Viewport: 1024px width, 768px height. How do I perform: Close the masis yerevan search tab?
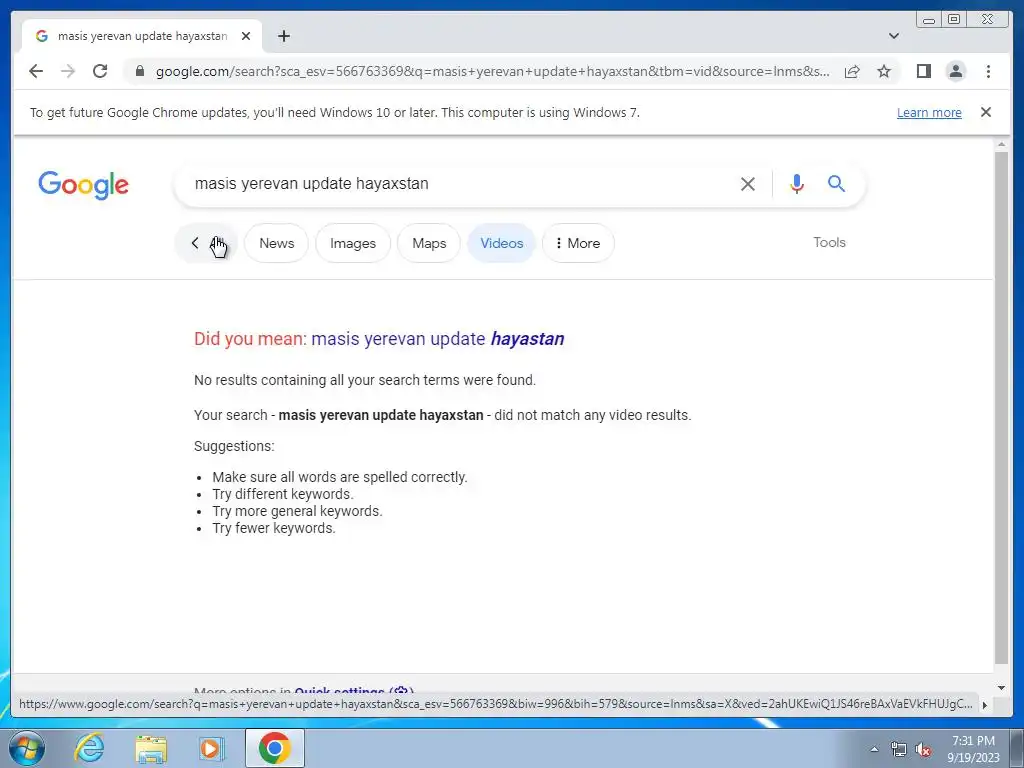(x=246, y=36)
